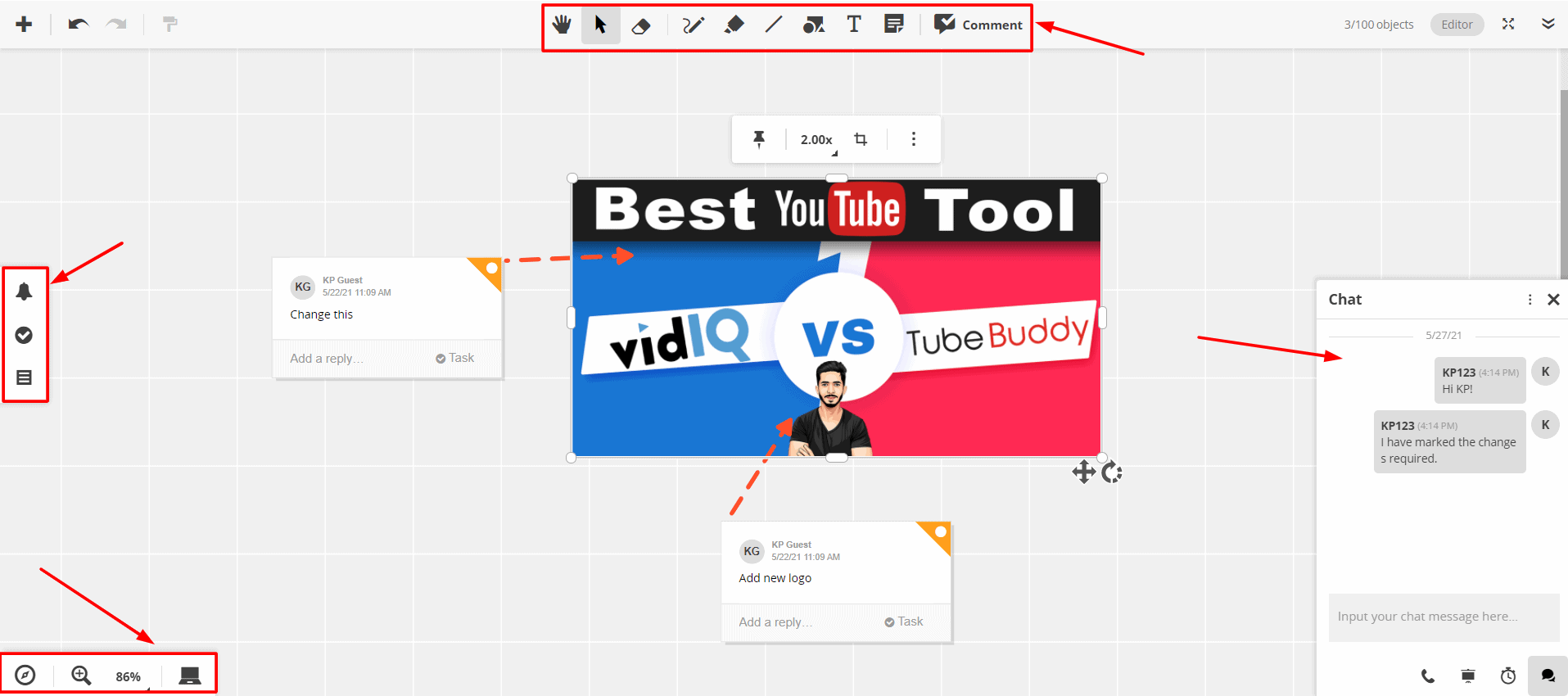Open the 86% zoom level dropdown
The image size is (1568, 696).
tap(129, 676)
